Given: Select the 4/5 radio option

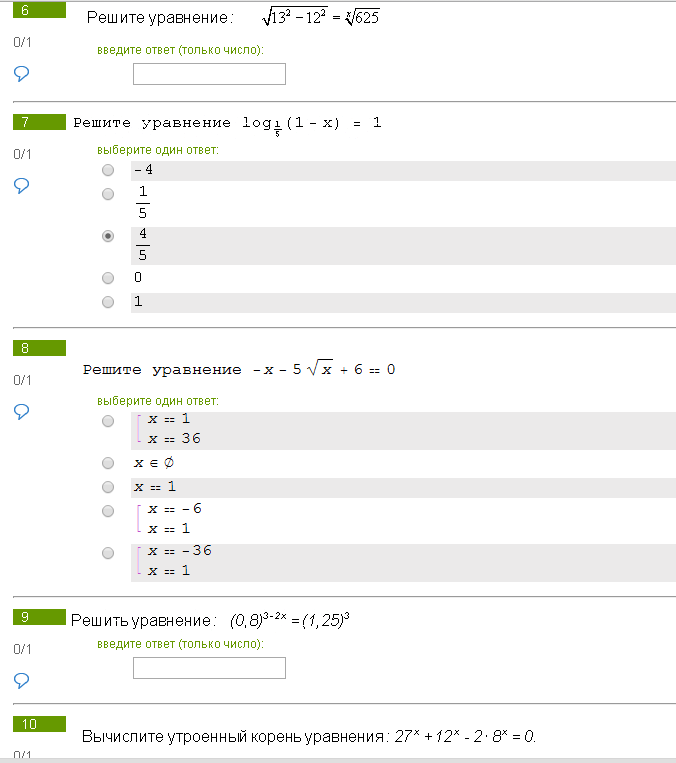Looking at the screenshot, I should click(x=108, y=236).
